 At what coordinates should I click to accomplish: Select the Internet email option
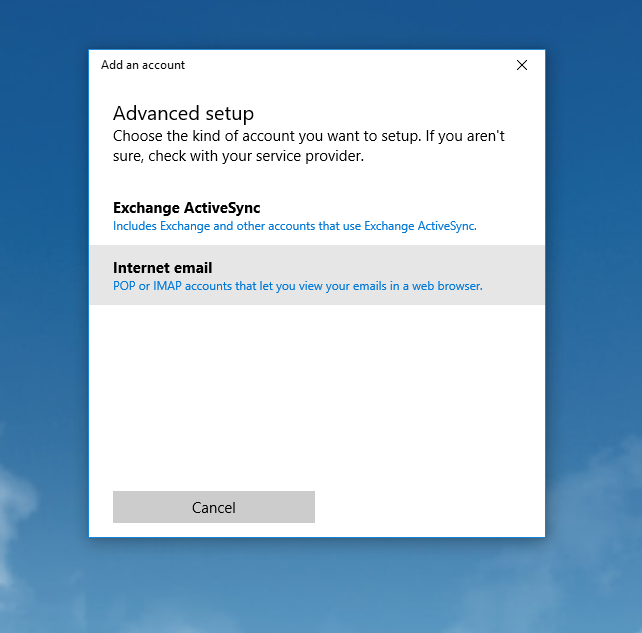(317, 275)
